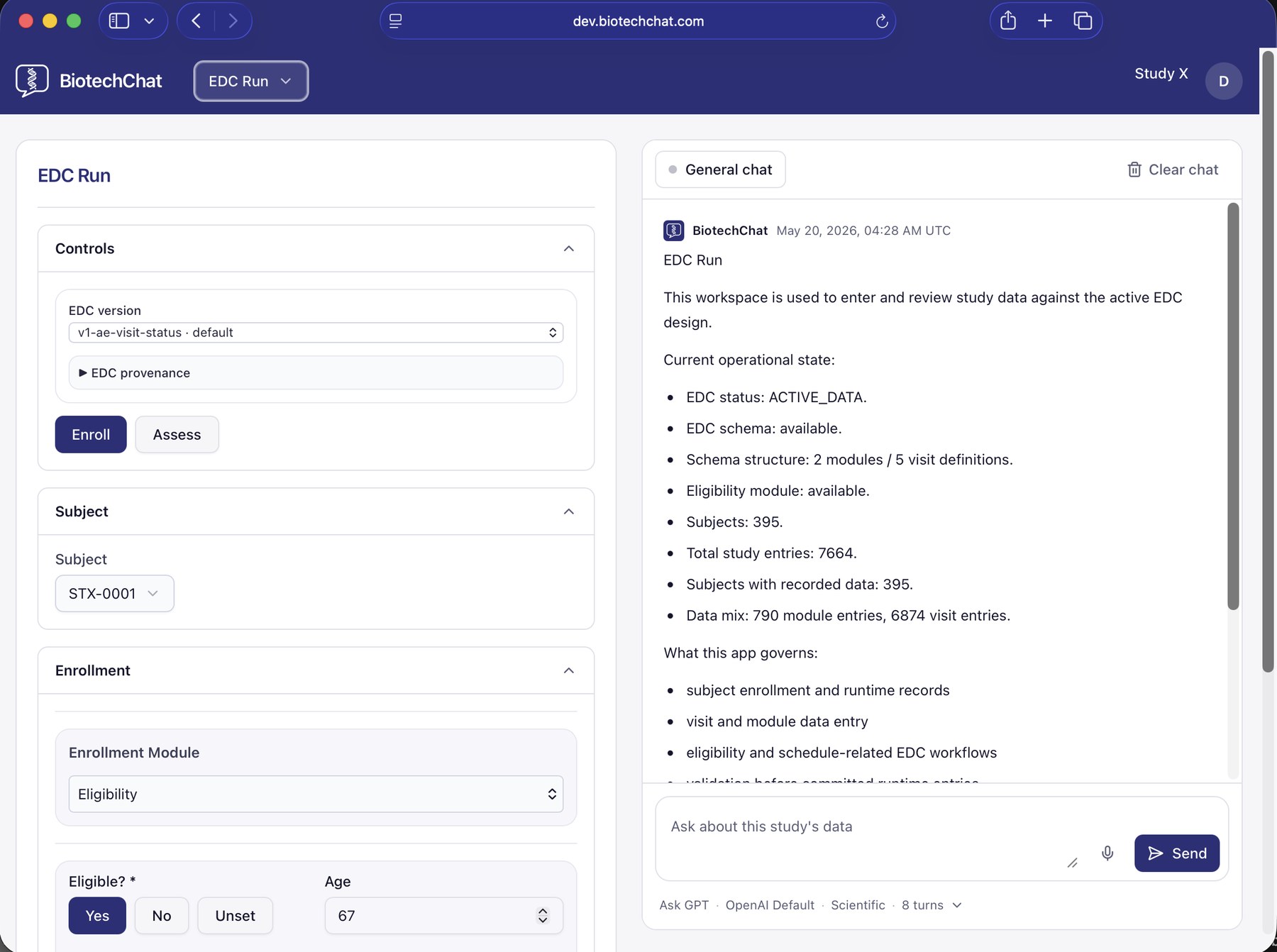
Task: Collapse the Subject section
Action: pyautogui.click(x=569, y=511)
